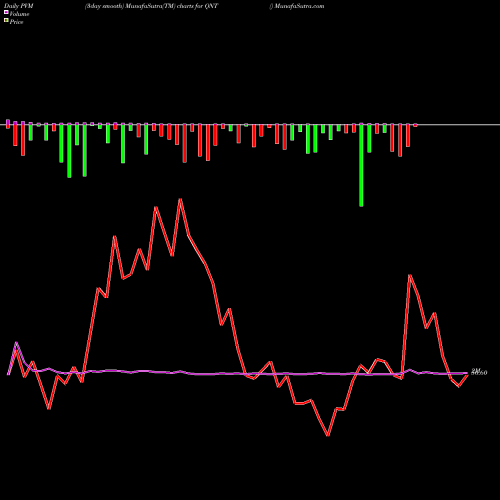Click the longest green bar in left cluster
Screen dimensions: 500x500
(x=69, y=151)
